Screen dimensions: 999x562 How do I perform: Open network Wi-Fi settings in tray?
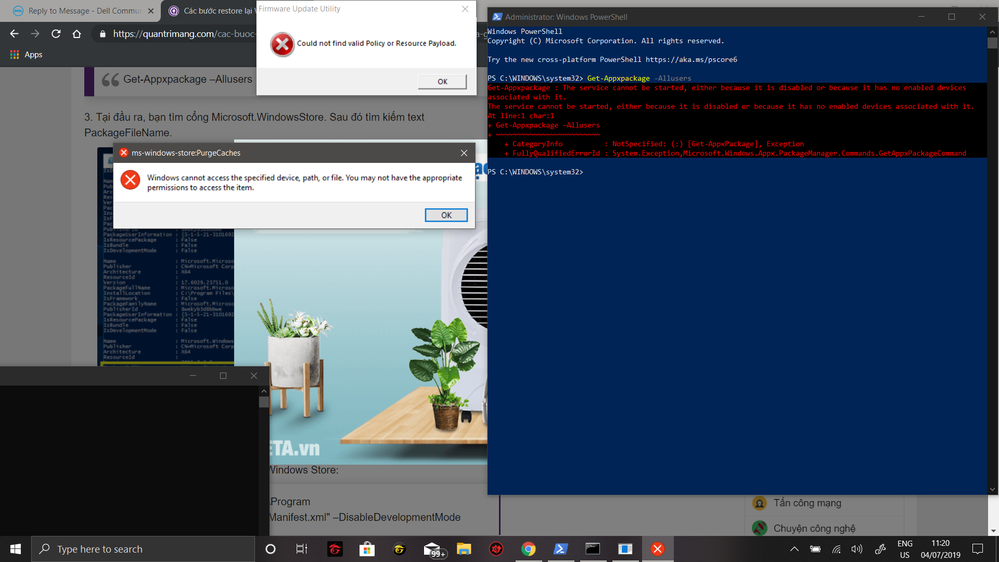pyautogui.click(x=837, y=549)
